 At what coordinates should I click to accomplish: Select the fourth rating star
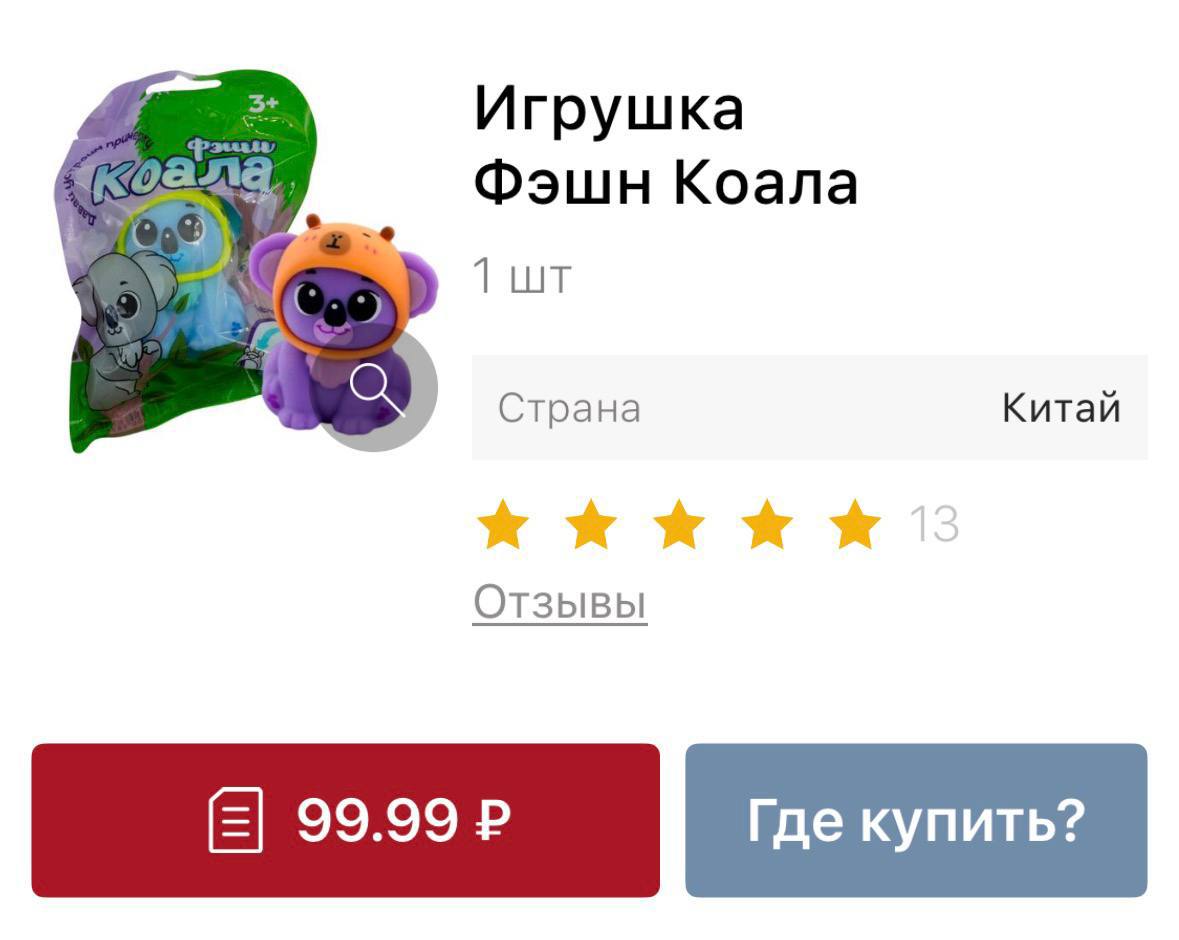(767, 524)
